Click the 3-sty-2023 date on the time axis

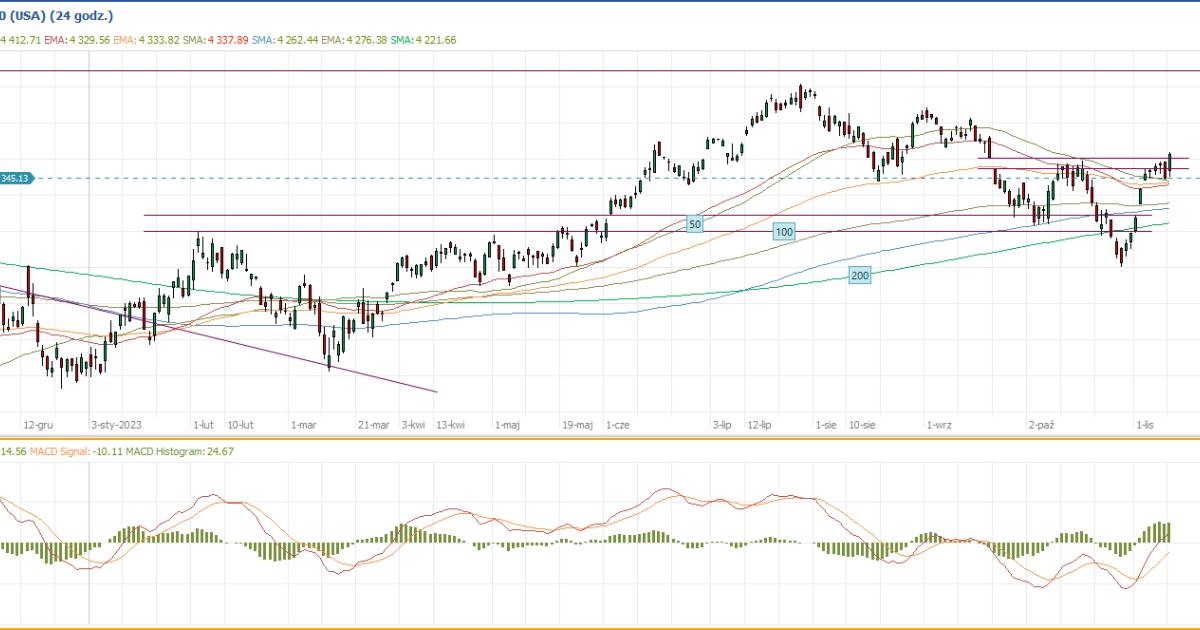118,425
